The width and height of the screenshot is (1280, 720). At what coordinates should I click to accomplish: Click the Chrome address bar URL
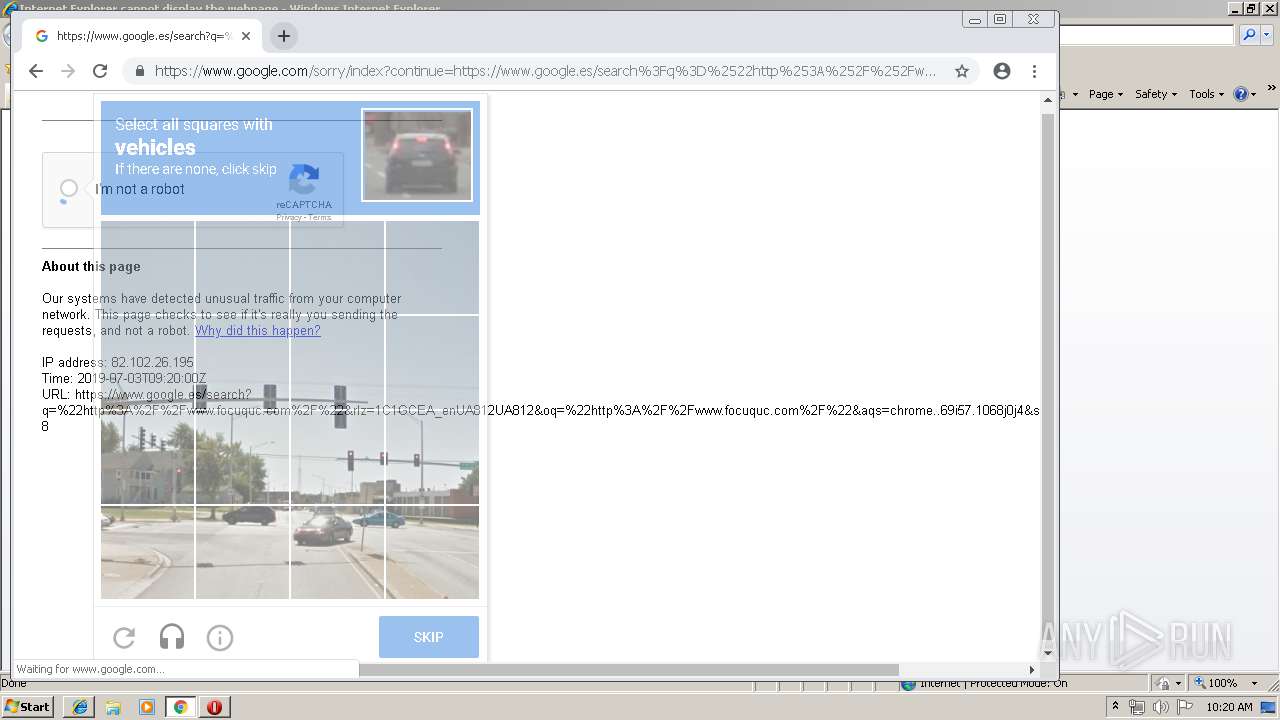(x=545, y=71)
